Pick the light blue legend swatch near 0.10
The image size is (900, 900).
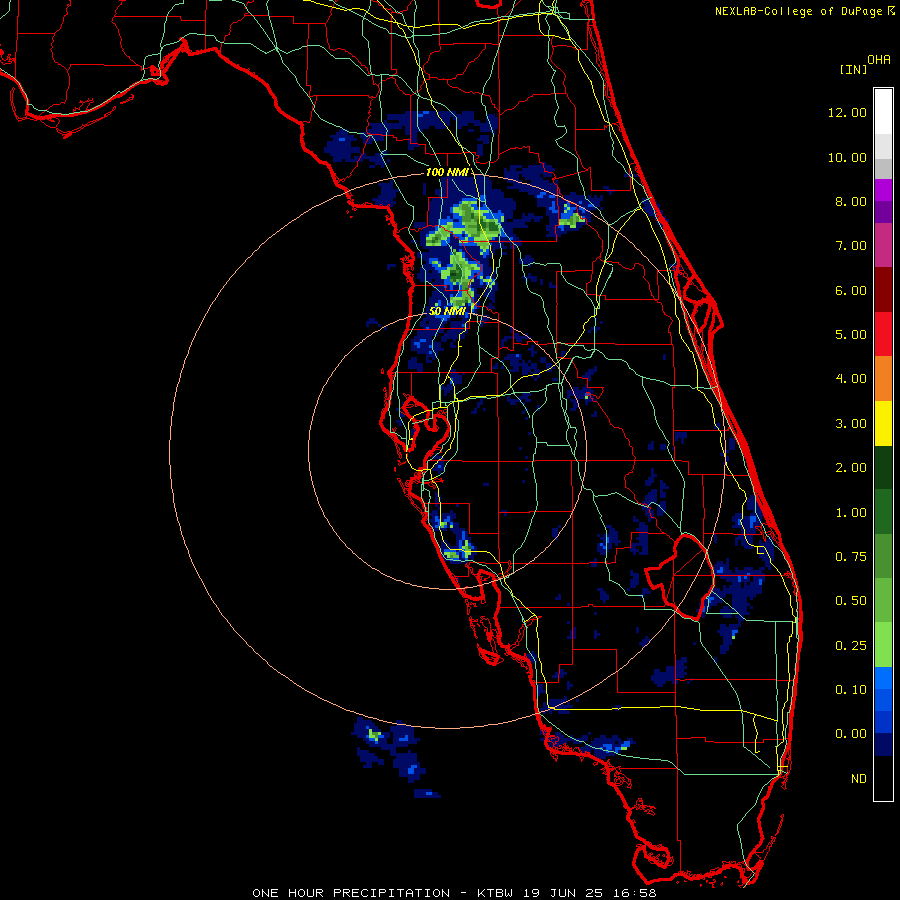[x=883, y=678]
